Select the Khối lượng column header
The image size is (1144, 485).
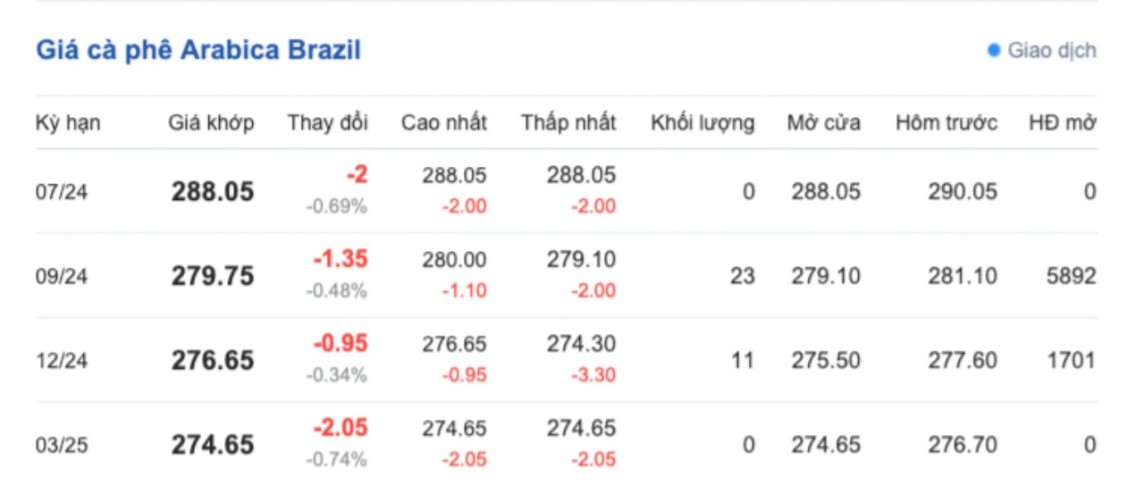tap(703, 123)
